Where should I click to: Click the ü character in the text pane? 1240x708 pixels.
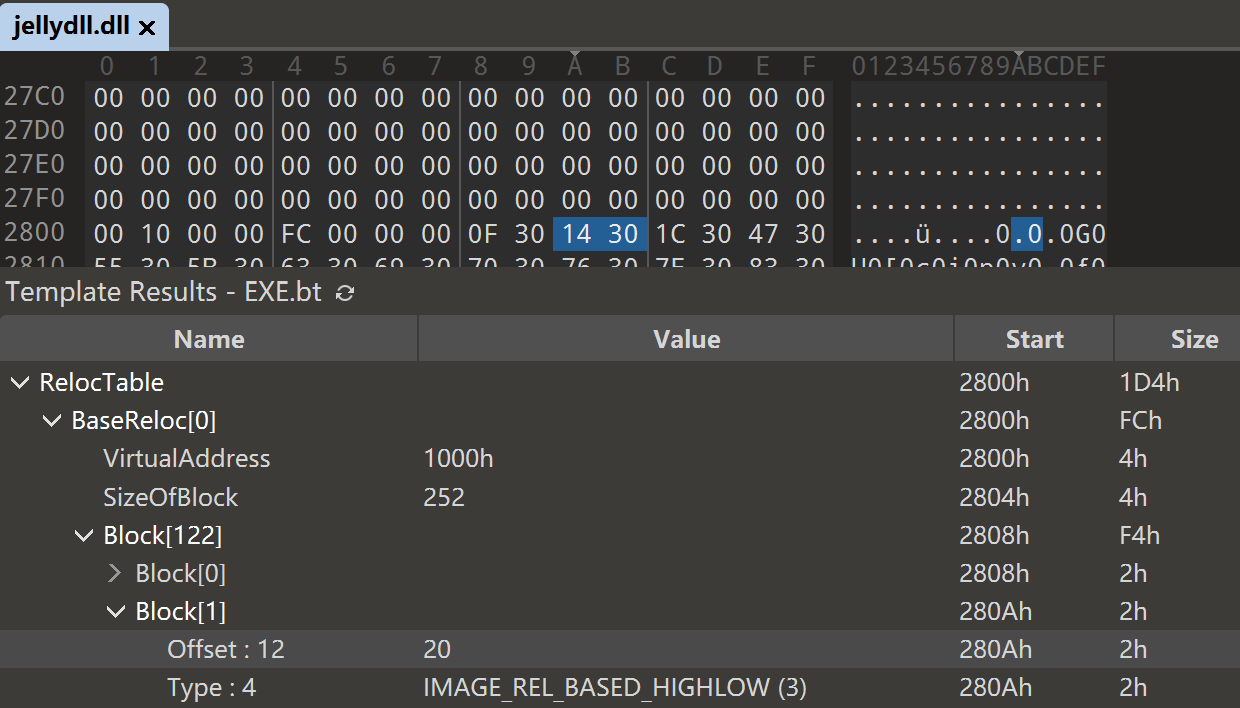pyautogui.click(x=923, y=235)
